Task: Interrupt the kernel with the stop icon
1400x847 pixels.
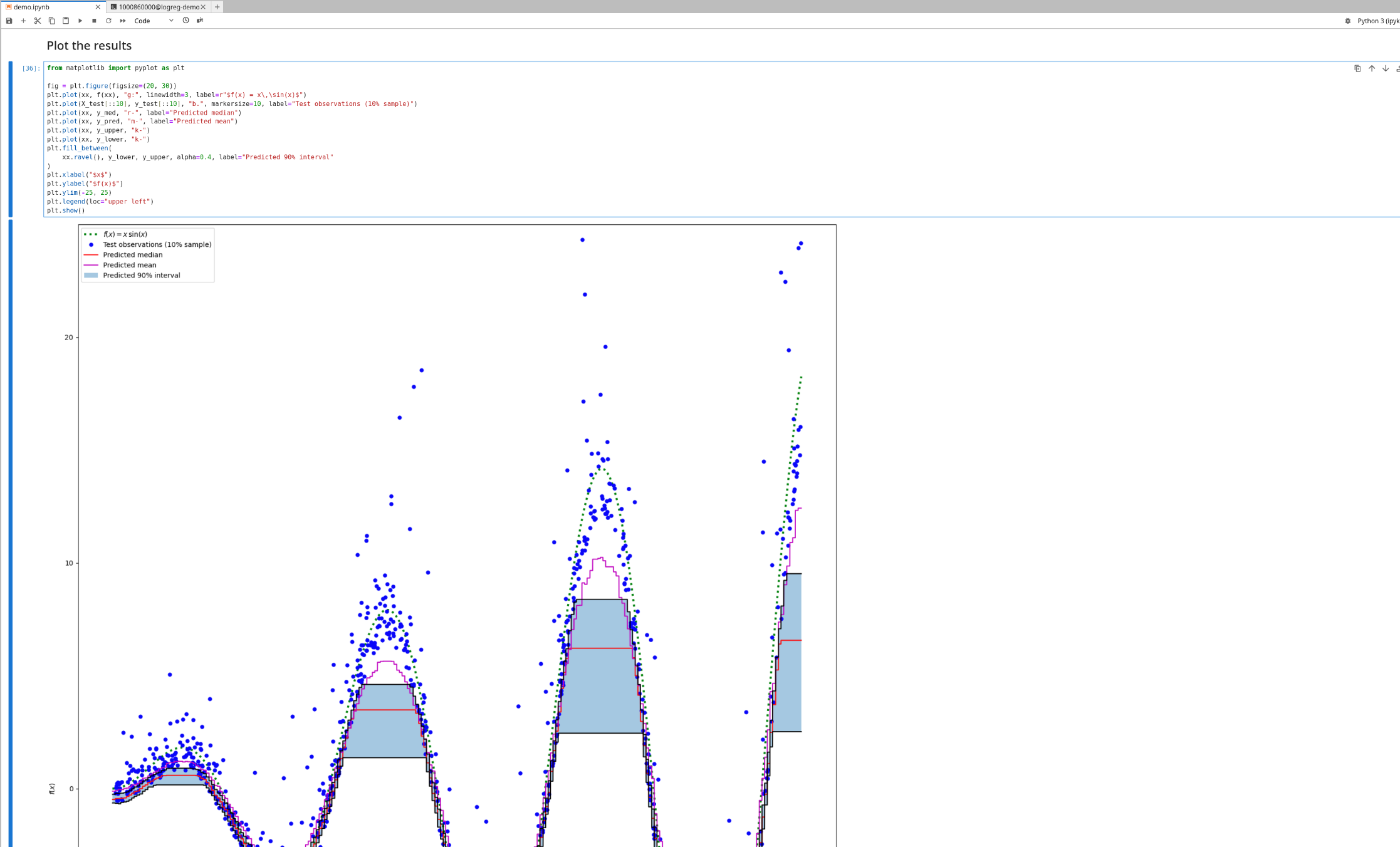Action: click(x=94, y=21)
